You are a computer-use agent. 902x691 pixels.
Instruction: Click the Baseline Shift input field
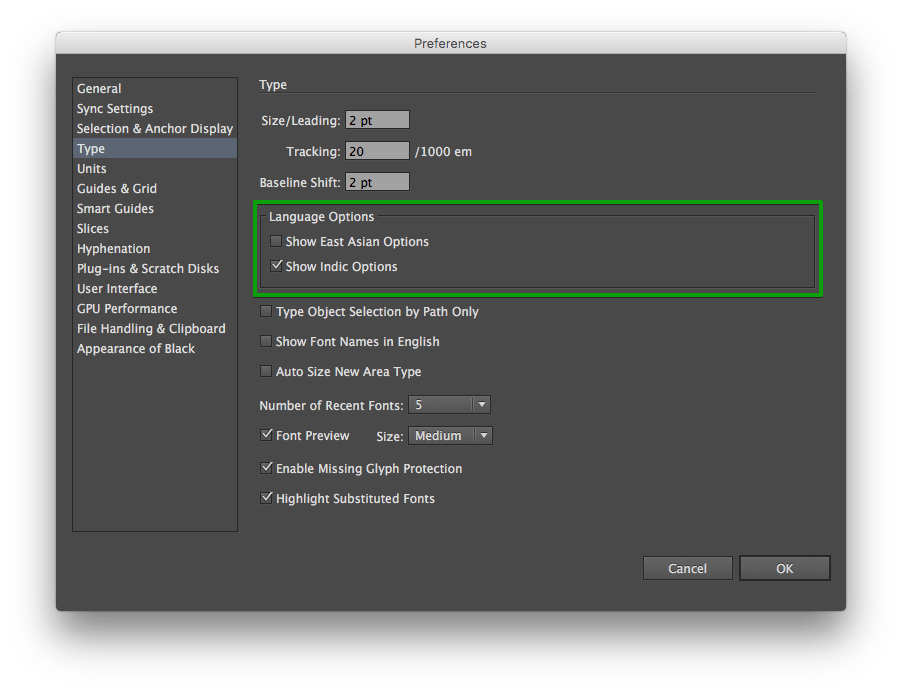click(x=377, y=182)
